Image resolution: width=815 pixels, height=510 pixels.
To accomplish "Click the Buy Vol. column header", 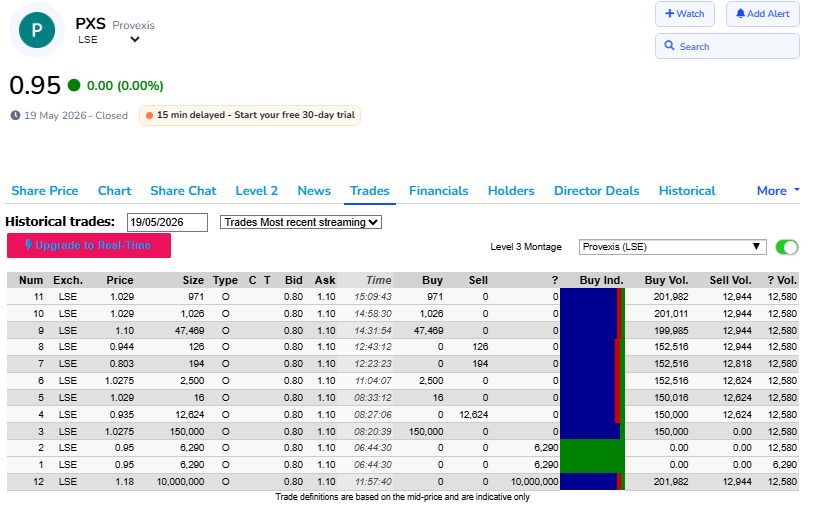I will coord(666,280).
